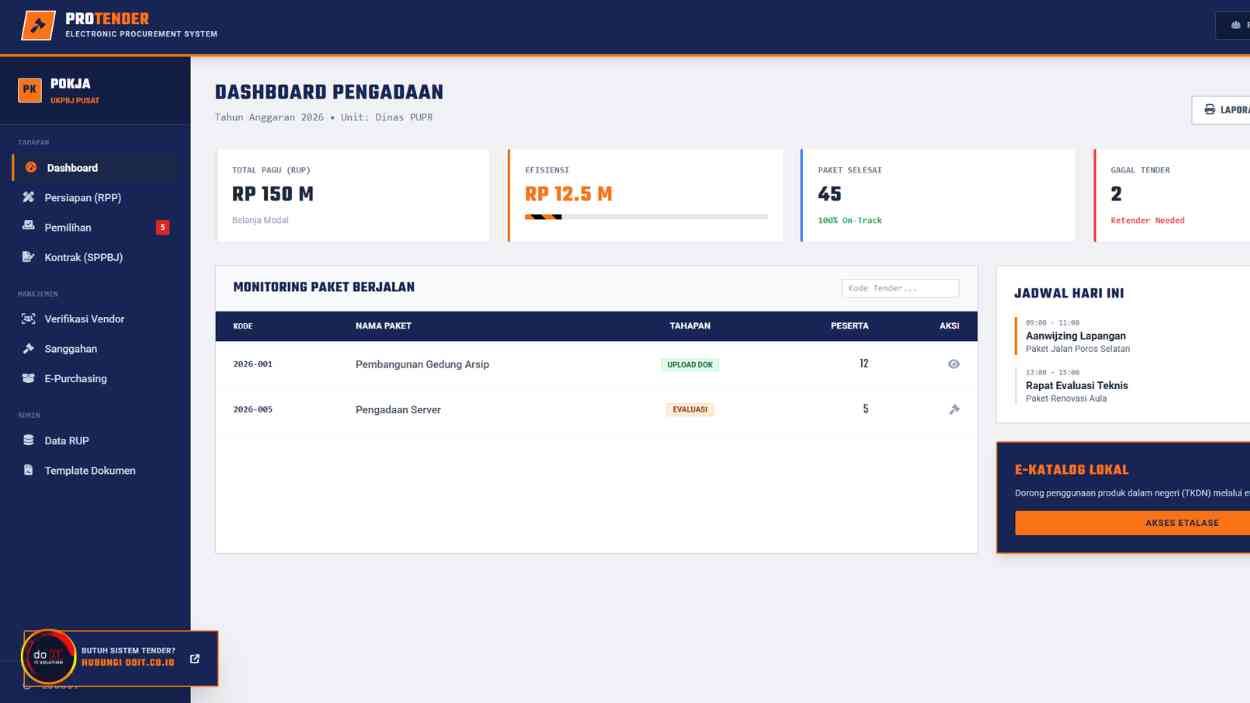
Task: Select the E-Purchasing menu entry
Action: point(78,378)
